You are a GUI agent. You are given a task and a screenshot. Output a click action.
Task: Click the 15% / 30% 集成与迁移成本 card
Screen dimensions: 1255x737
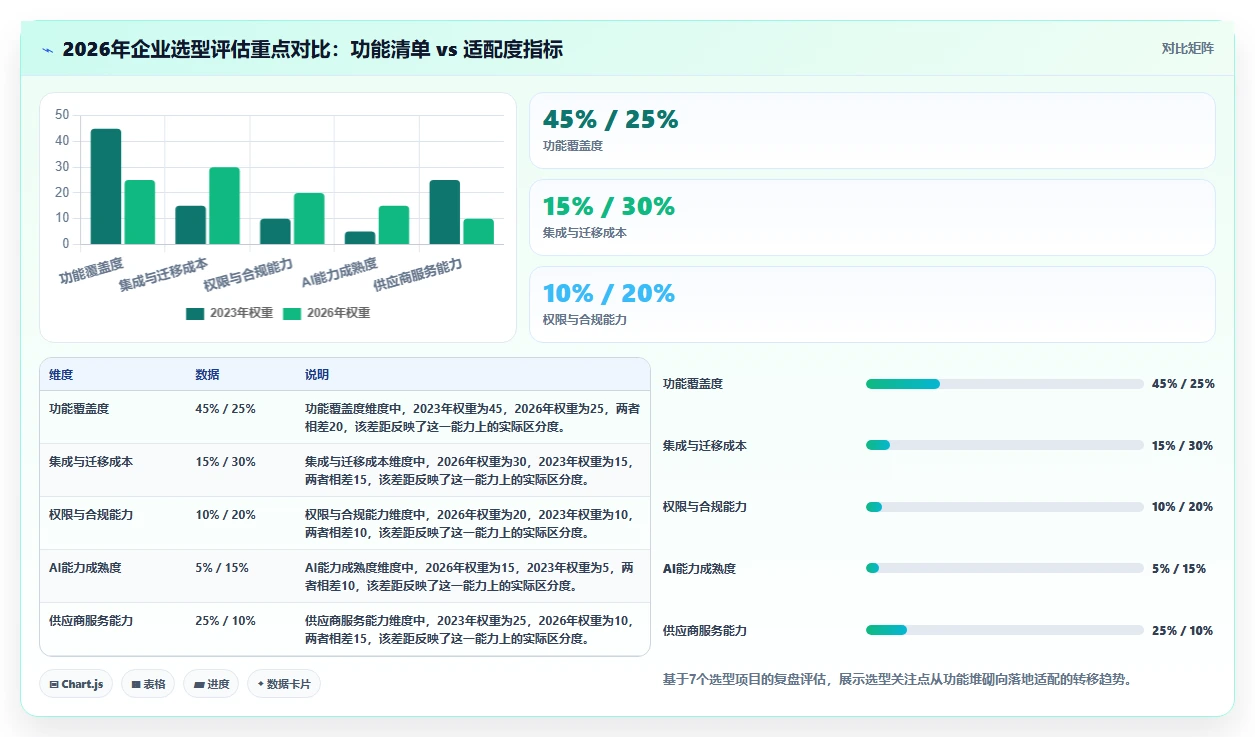click(x=872, y=217)
